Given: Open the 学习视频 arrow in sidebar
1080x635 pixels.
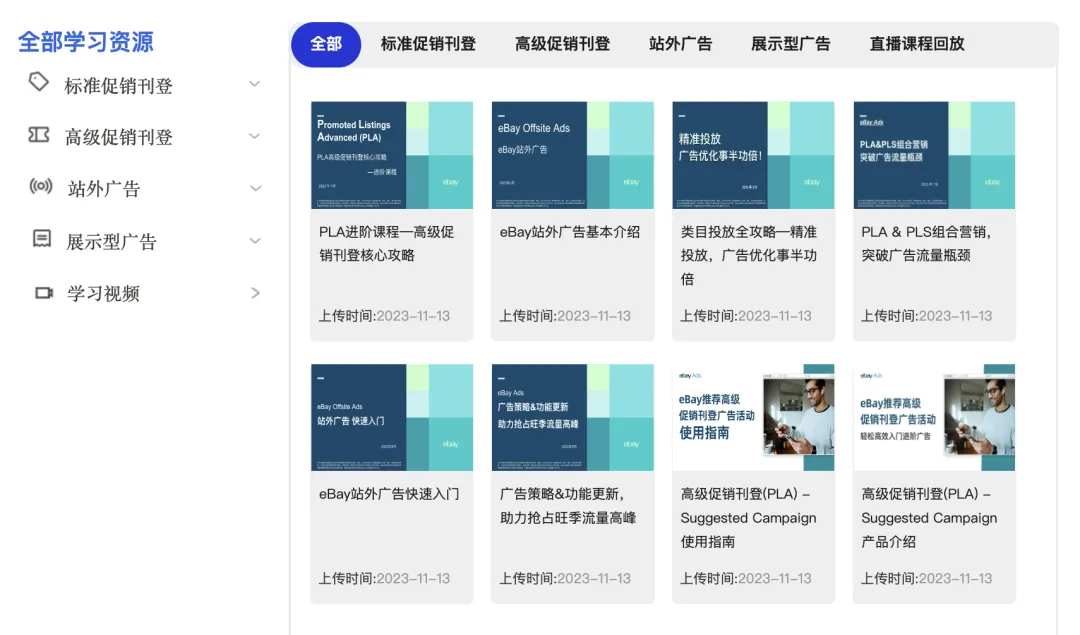Looking at the screenshot, I should (x=256, y=293).
